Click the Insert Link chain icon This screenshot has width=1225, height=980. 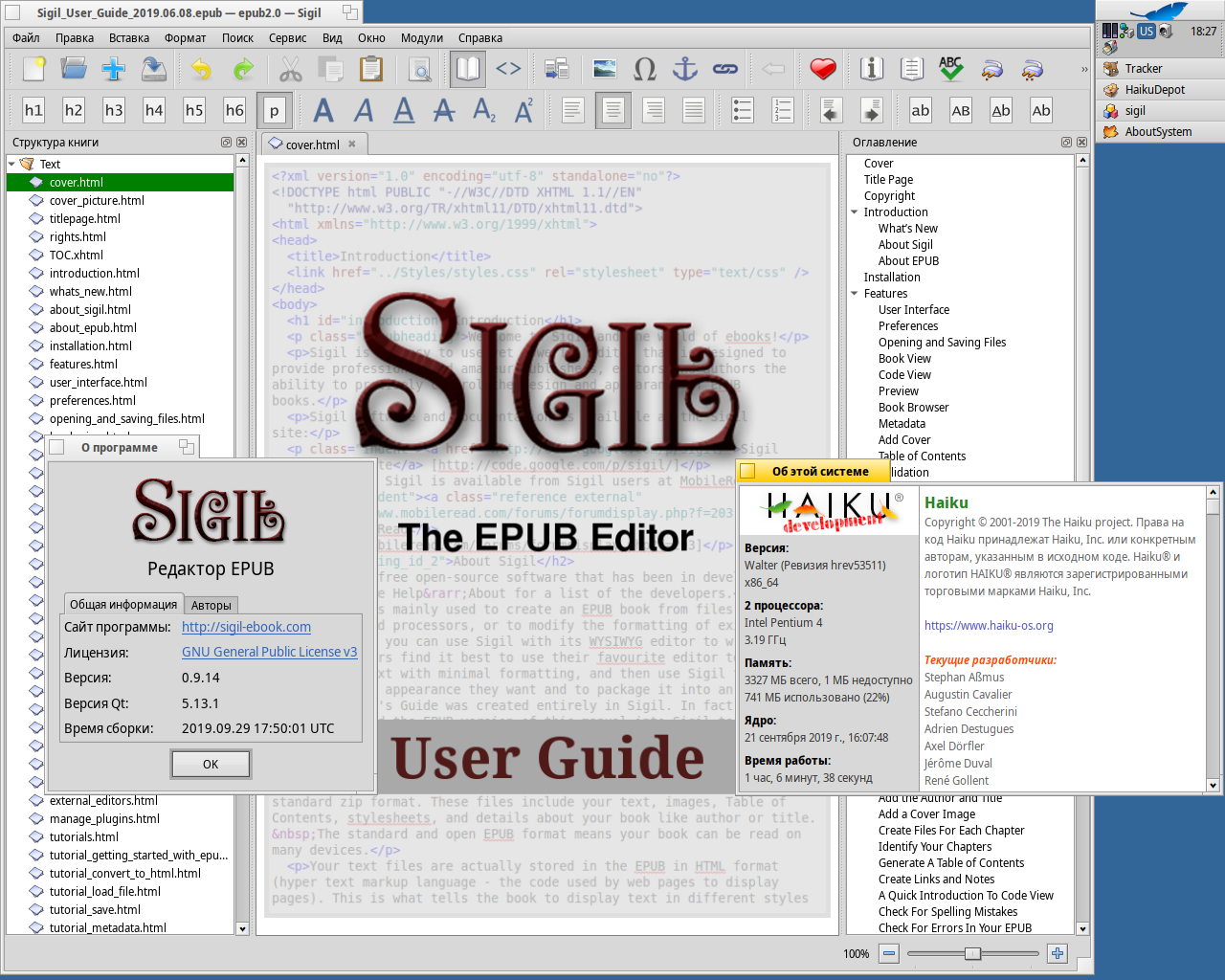pyautogui.click(x=725, y=69)
